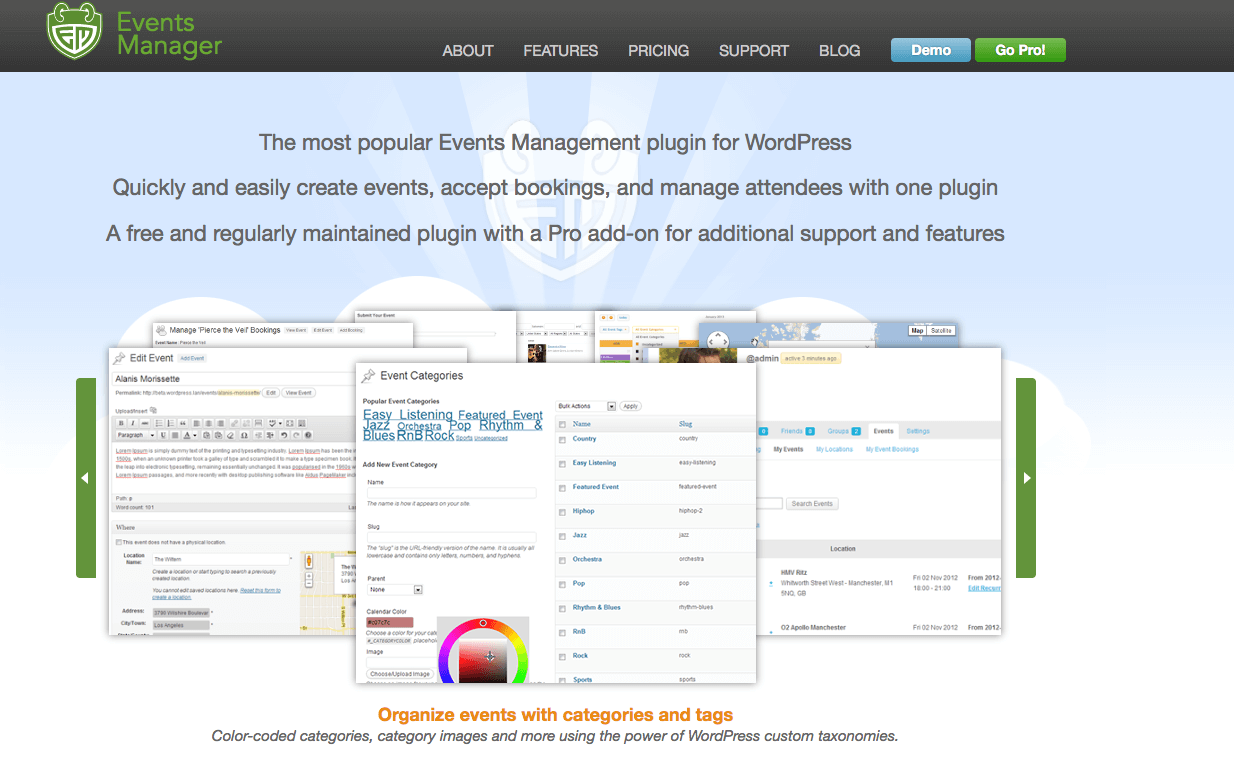
Task: Toggle Italic in the Edit Event editor
Action: pyautogui.click(x=133, y=423)
